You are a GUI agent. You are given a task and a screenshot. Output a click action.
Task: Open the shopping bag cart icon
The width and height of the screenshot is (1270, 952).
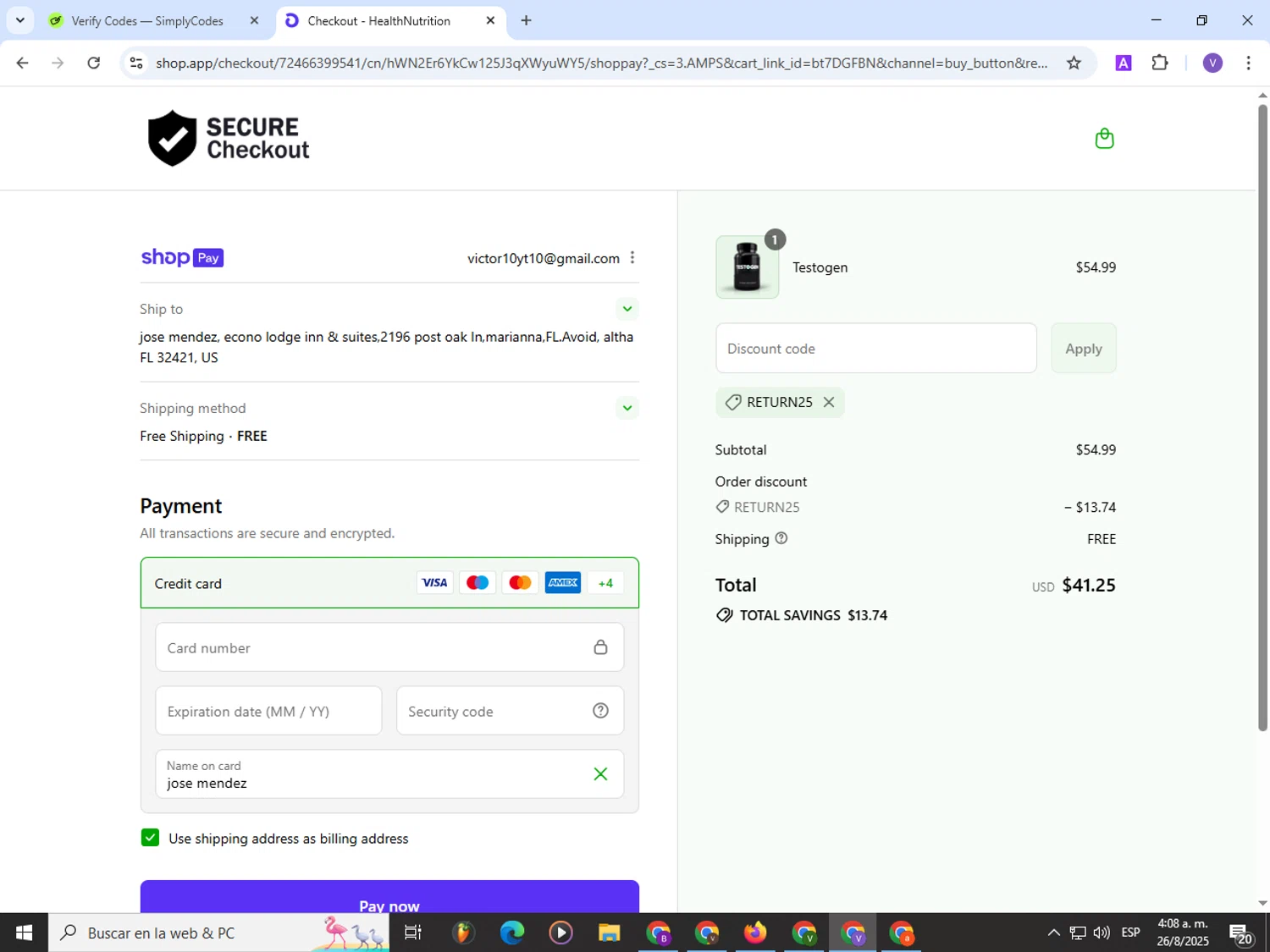coord(1104,138)
